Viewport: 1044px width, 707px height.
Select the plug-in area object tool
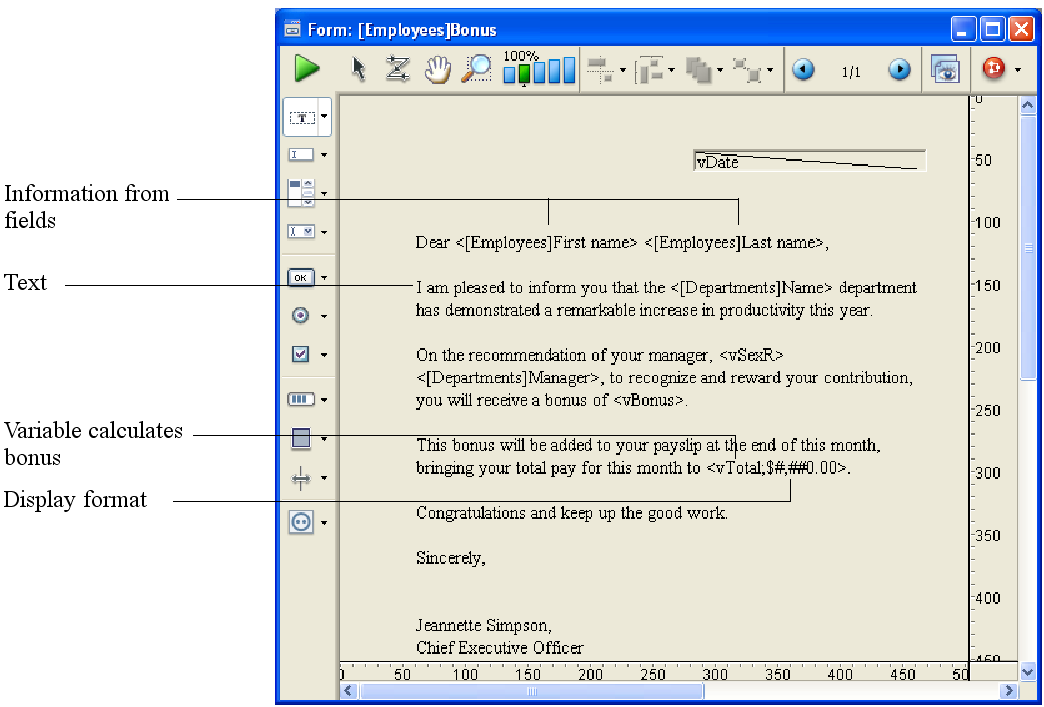[x=301, y=522]
